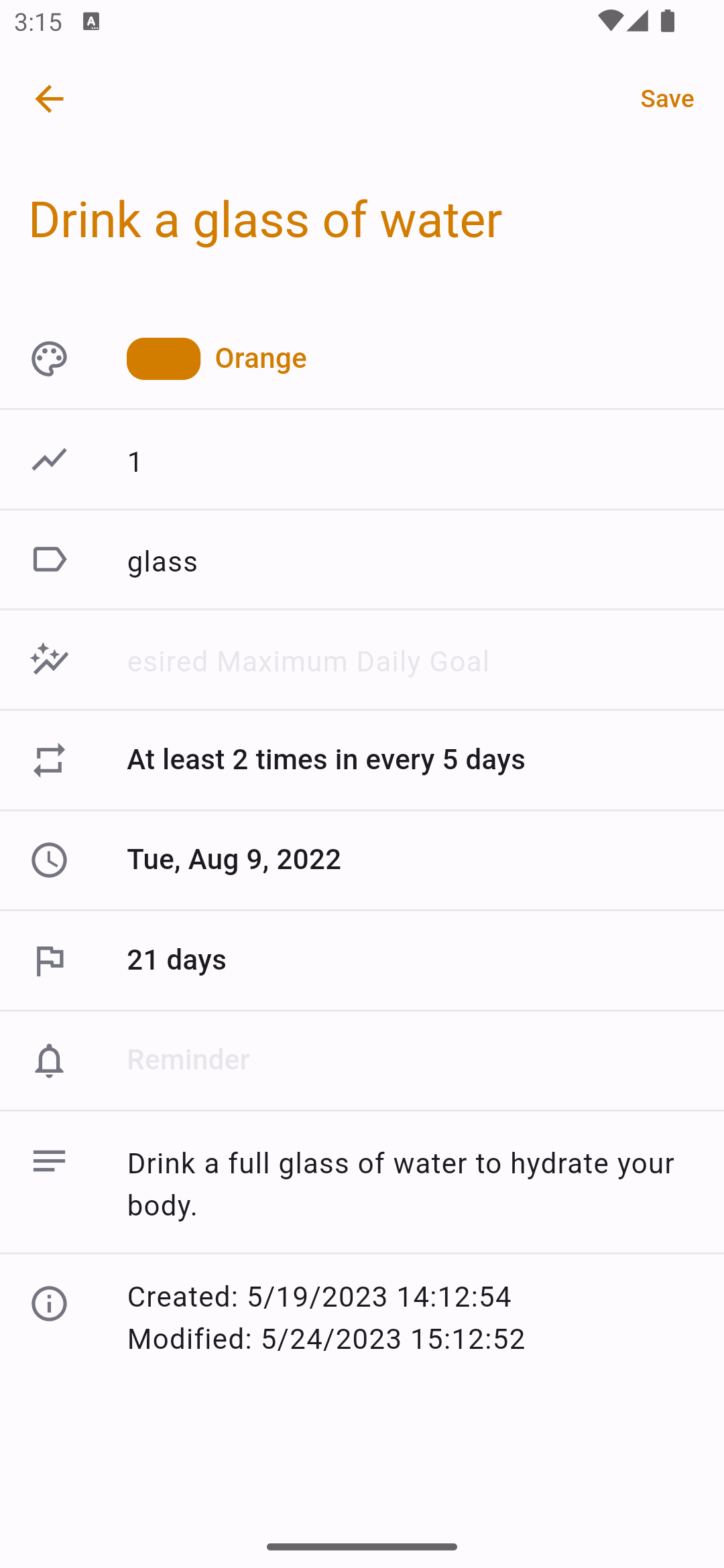Tap the unit label tag icon
724x1568 pixels.
coord(49,560)
